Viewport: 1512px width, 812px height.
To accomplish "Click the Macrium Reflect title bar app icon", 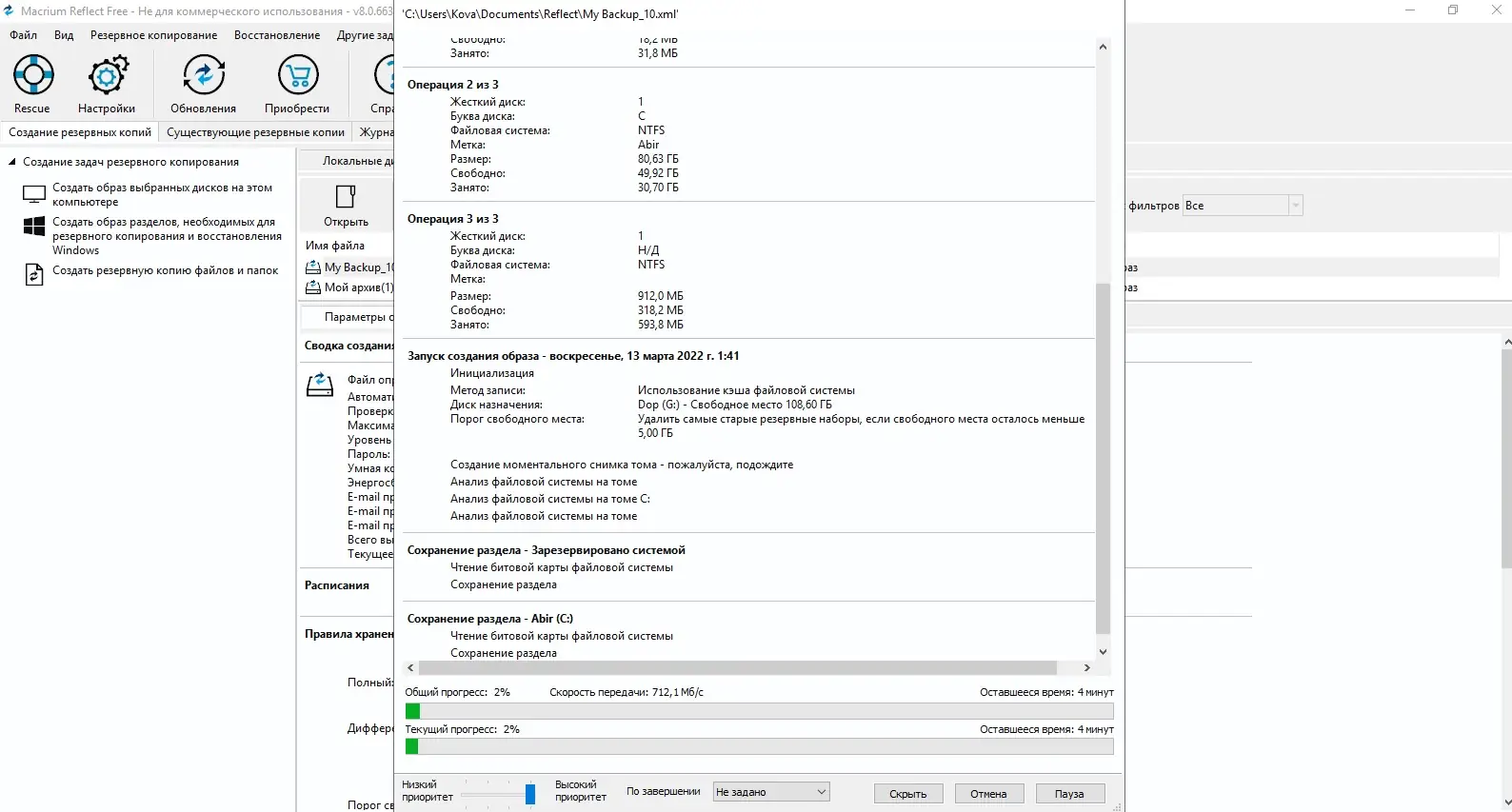I will click(x=9, y=10).
